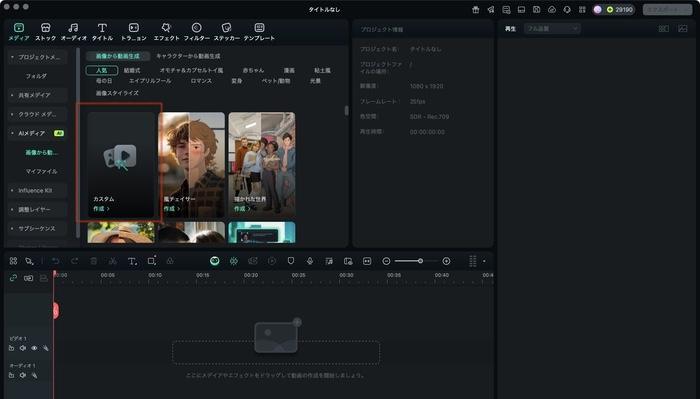
Task: Click the crop icon in timeline toolbar
Action: pyautogui.click(x=152, y=261)
